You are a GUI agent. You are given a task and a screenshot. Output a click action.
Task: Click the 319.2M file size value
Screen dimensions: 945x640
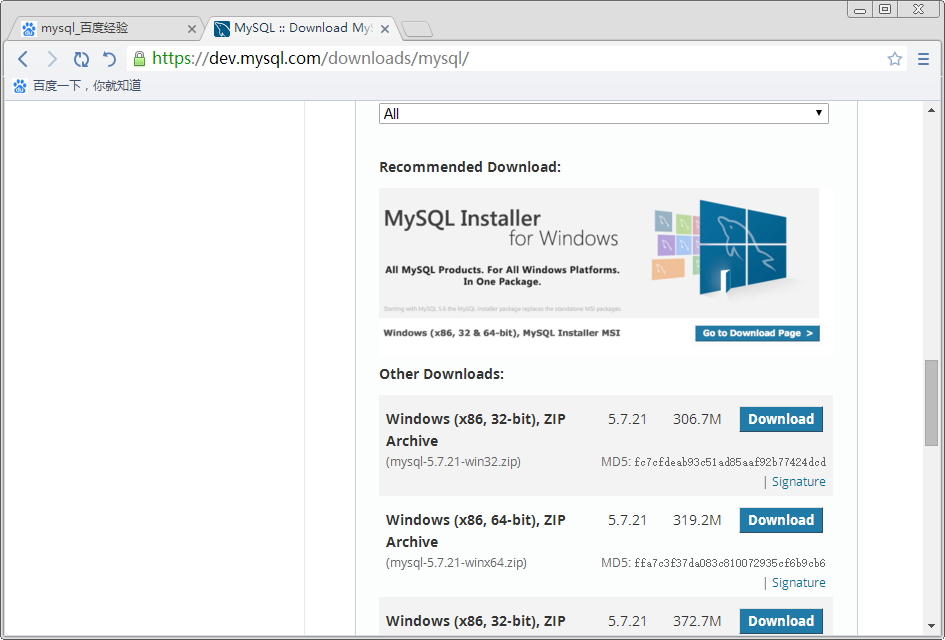697,520
